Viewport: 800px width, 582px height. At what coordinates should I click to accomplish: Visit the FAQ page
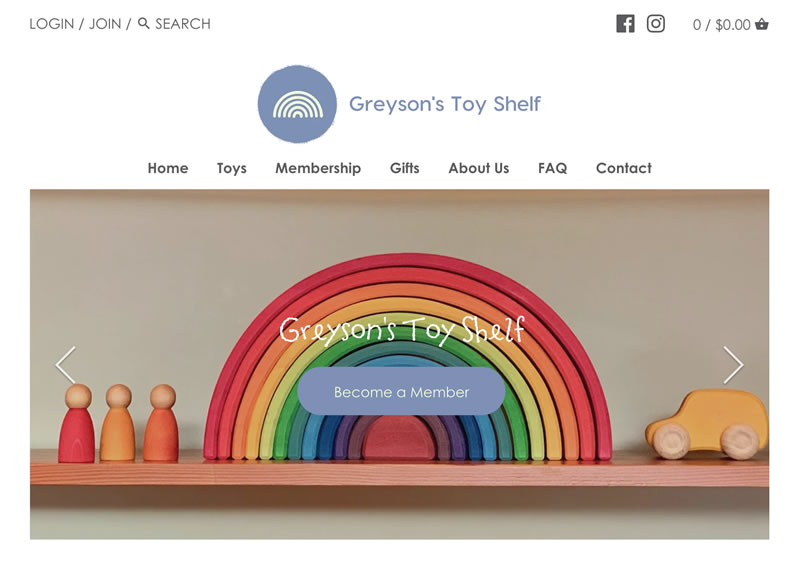click(553, 168)
